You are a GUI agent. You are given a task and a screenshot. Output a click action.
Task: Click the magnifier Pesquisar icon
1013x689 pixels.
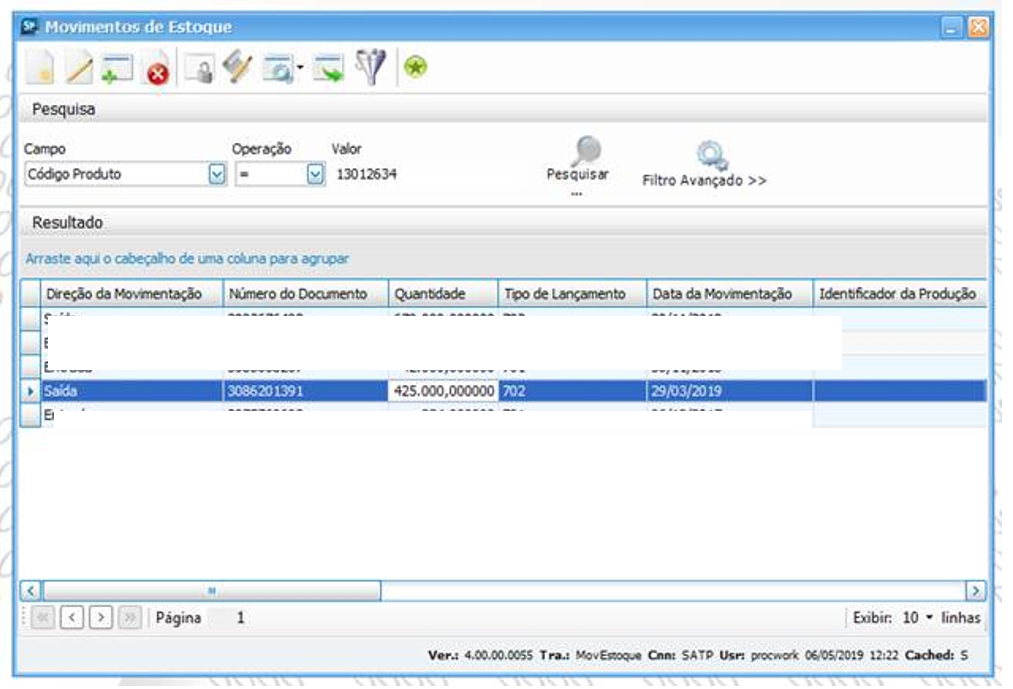[585, 151]
